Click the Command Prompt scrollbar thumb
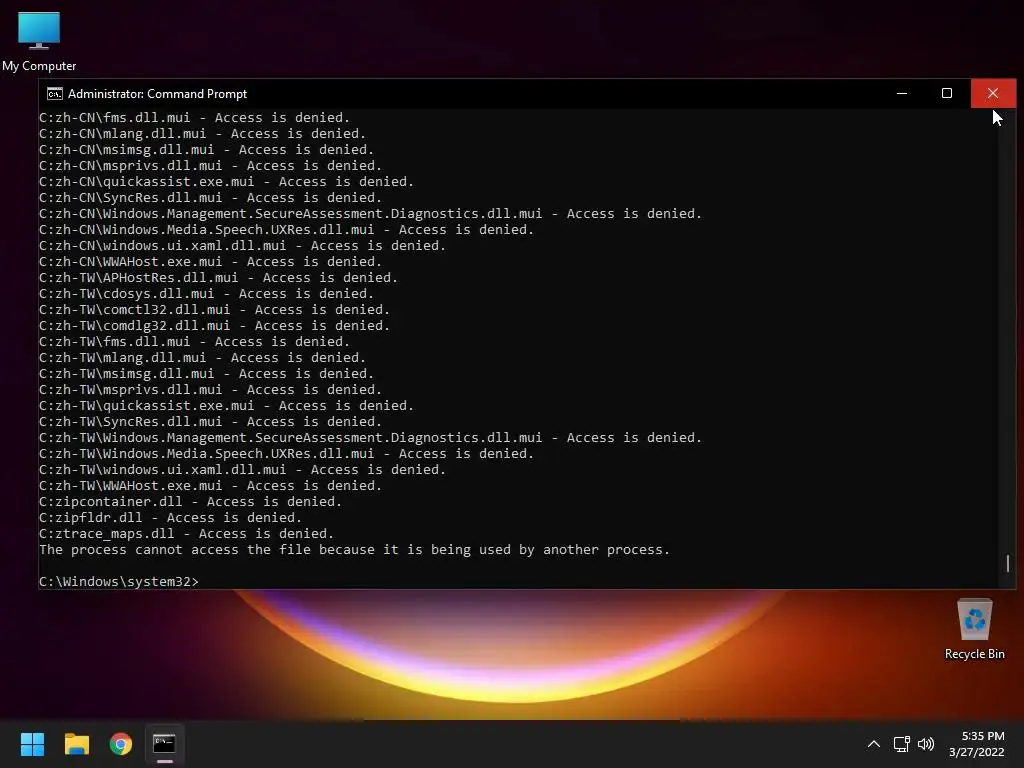Image resolution: width=1024 pixels, height=768 pixels. pyautogui.click(x=1008, y=563)
